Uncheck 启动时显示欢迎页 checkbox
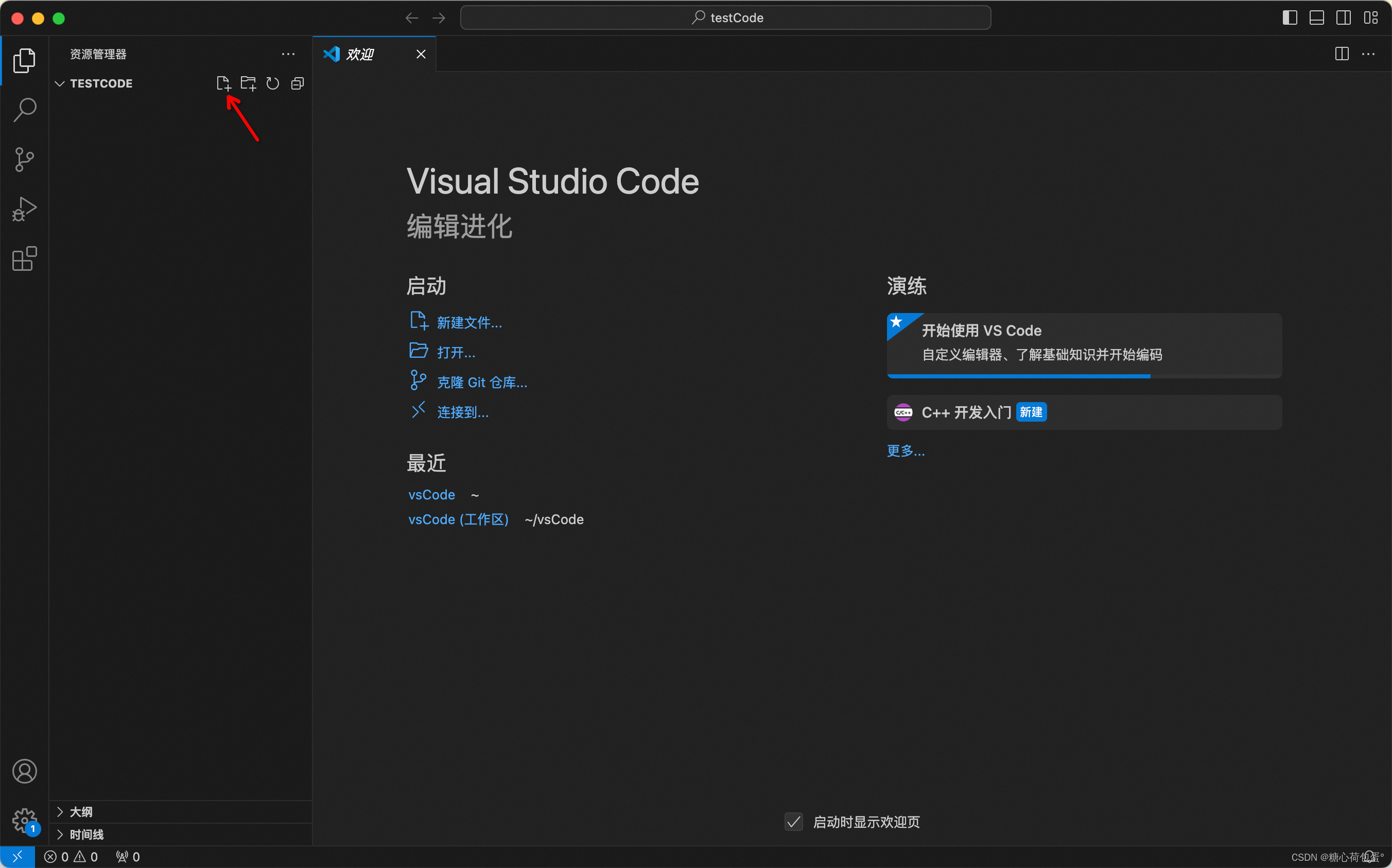This screenshot has width=1392, height=868. point(793,822)
